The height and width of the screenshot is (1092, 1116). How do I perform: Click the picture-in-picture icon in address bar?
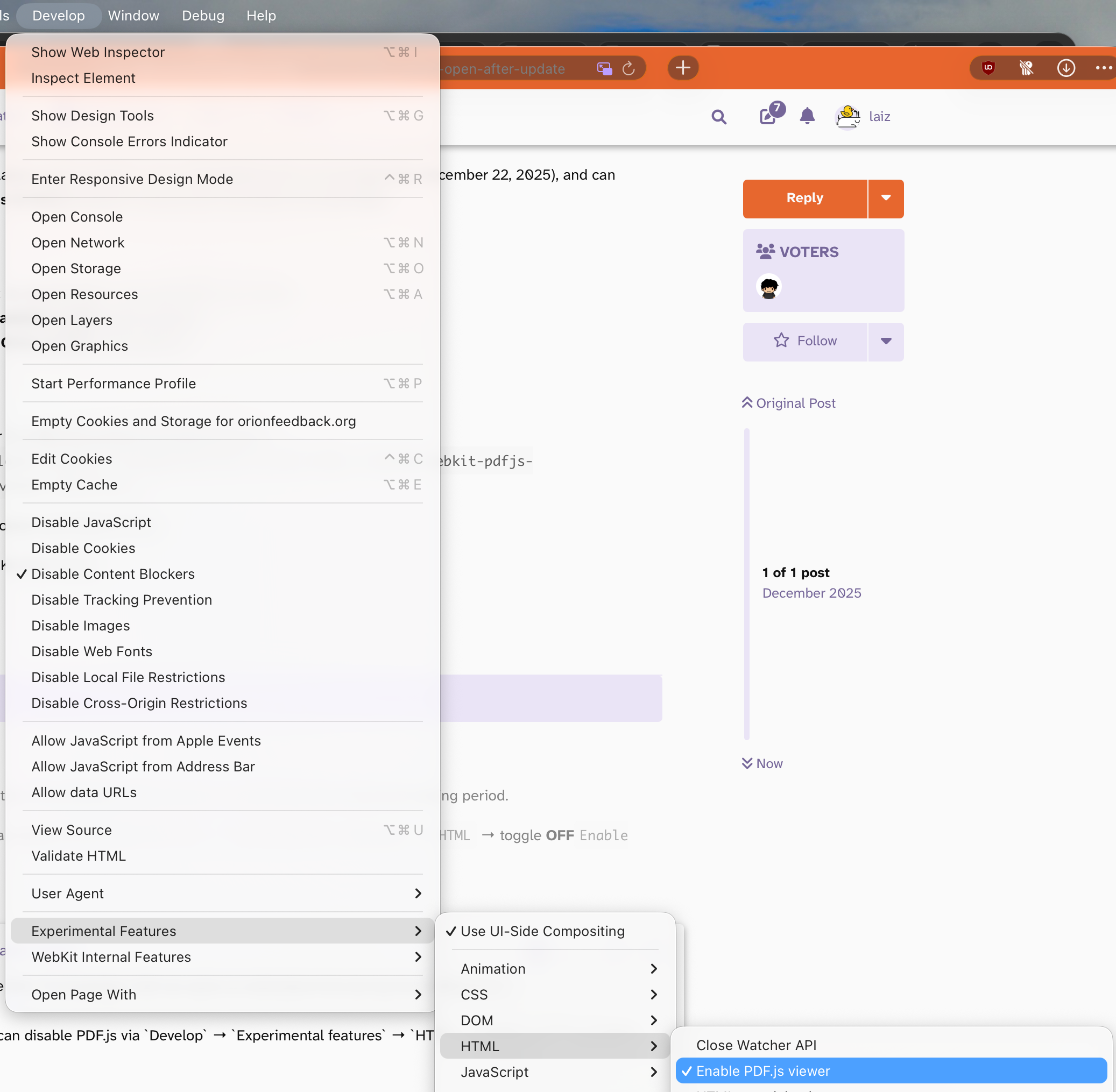tap(604, 69)
